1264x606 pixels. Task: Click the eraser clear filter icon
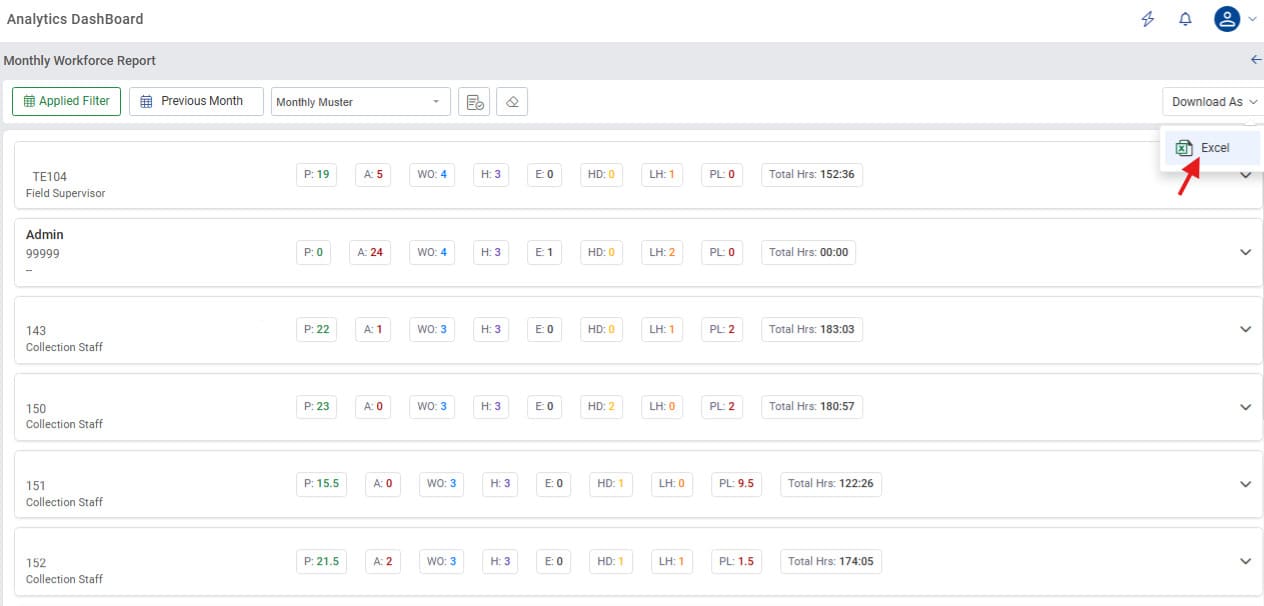click(511, 102)
